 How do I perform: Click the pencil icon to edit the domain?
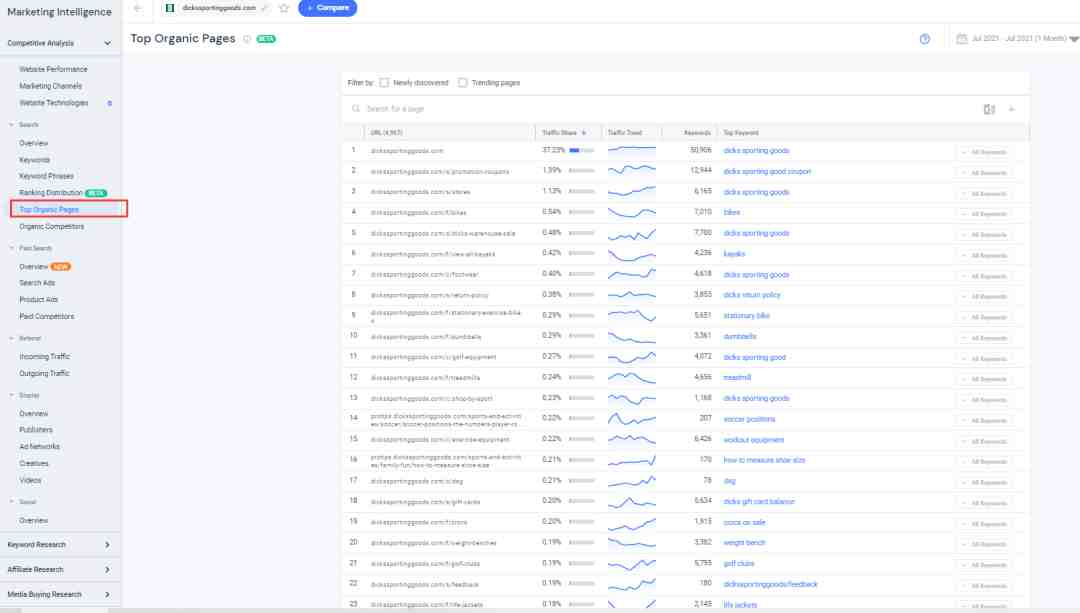[x=264, y=8]
